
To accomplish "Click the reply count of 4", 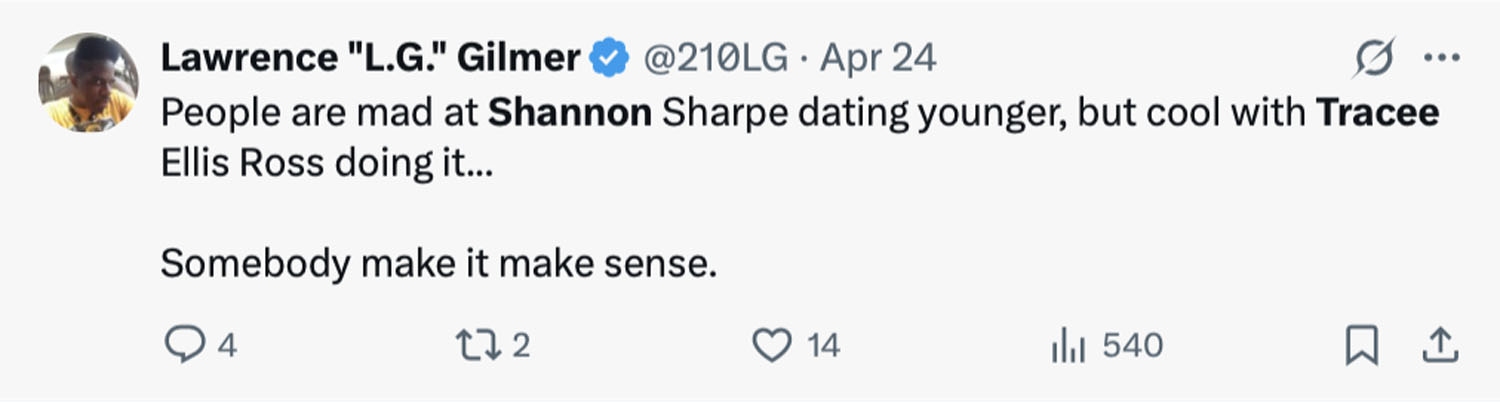I will pyautogui.click(x=227, y=347).
